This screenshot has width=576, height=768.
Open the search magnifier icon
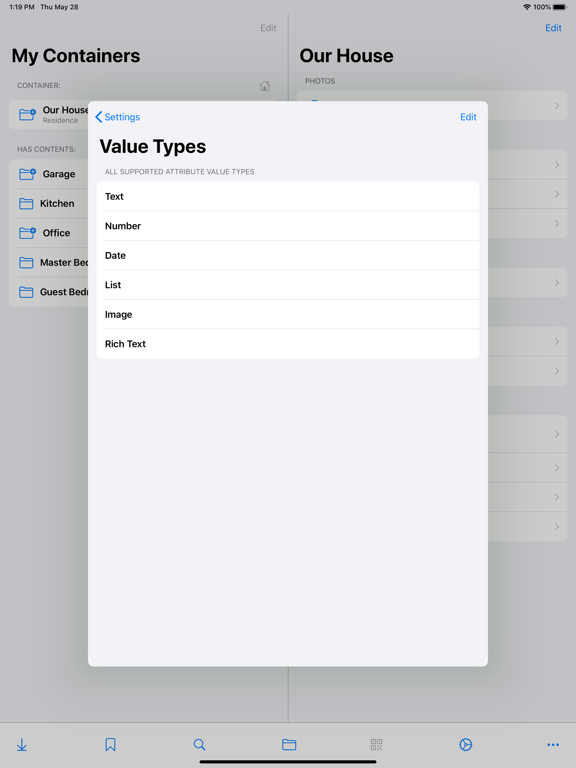[199, 745]
